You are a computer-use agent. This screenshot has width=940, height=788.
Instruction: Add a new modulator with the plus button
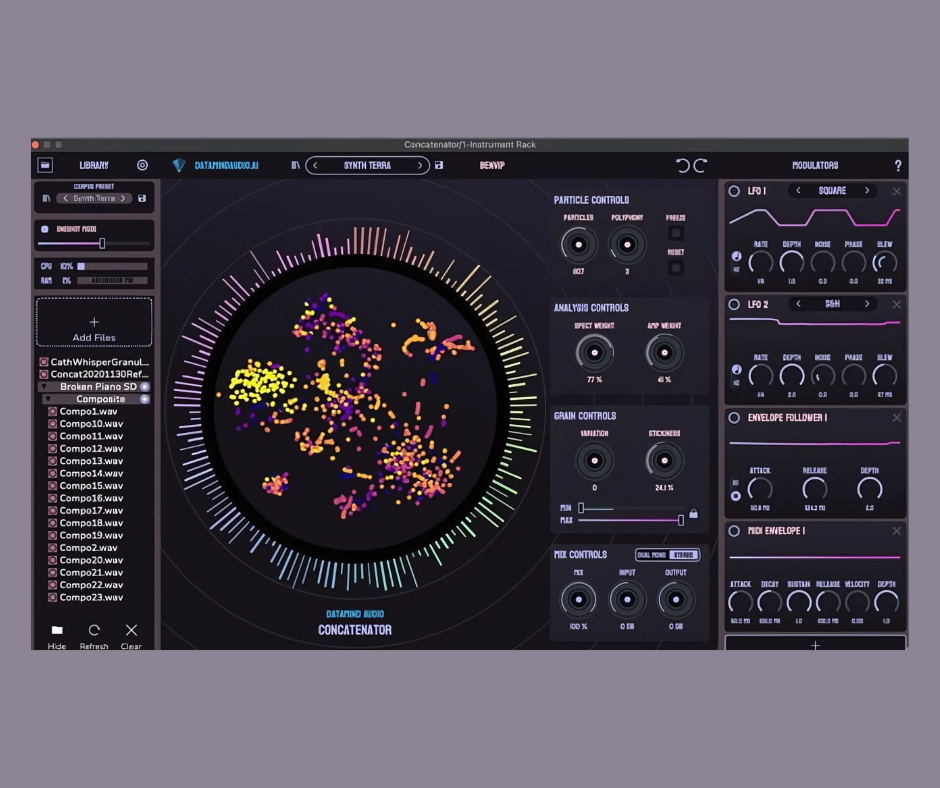point(815,644)
